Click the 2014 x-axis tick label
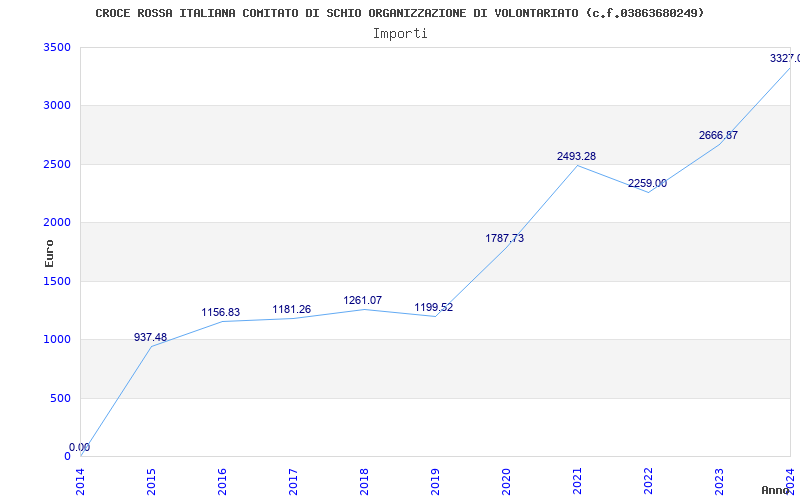800x500 pixels. 80,481
